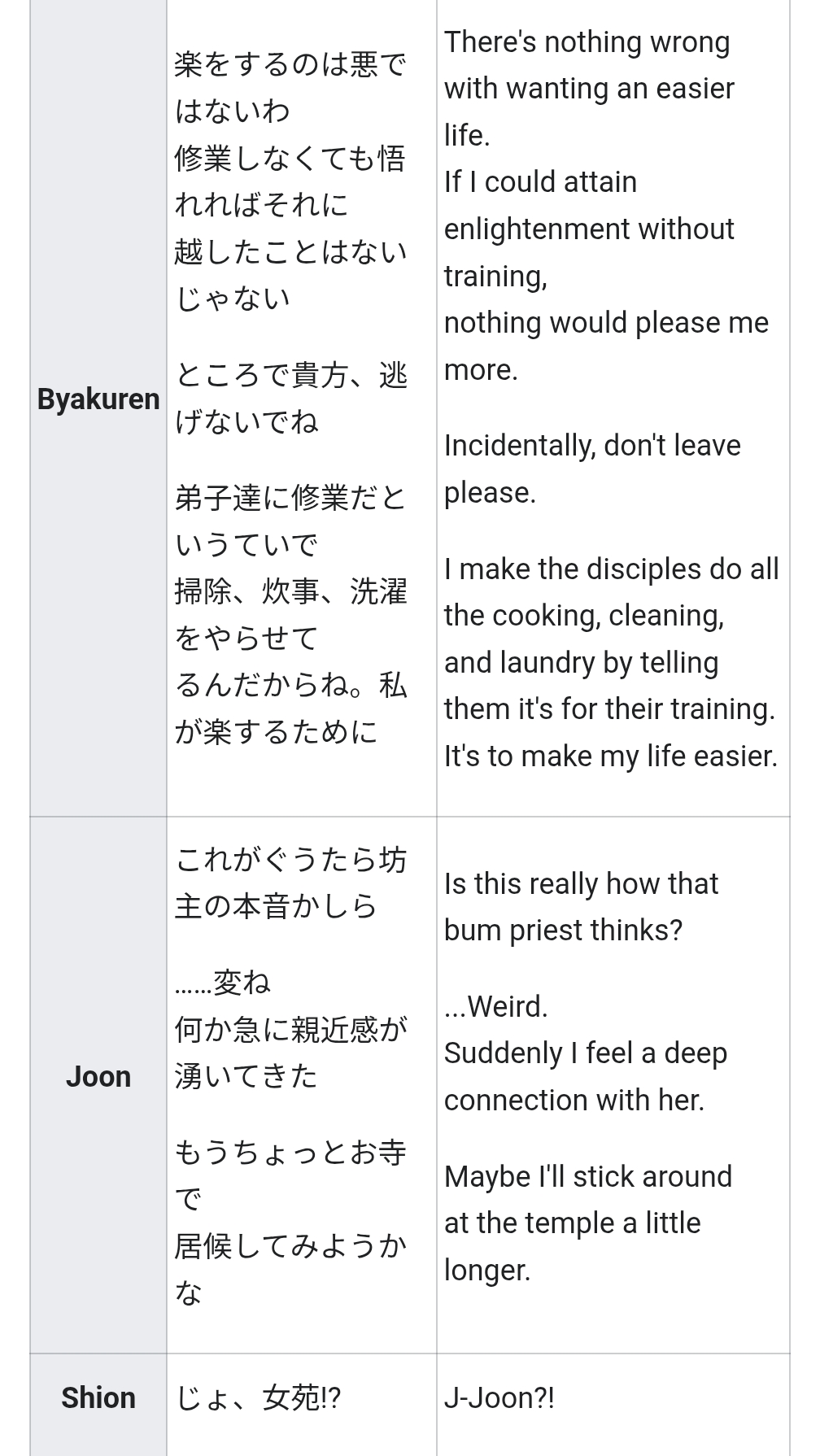
Task: Click the Japanese line "楽をするのは悪で"
Action: (290, 63)
